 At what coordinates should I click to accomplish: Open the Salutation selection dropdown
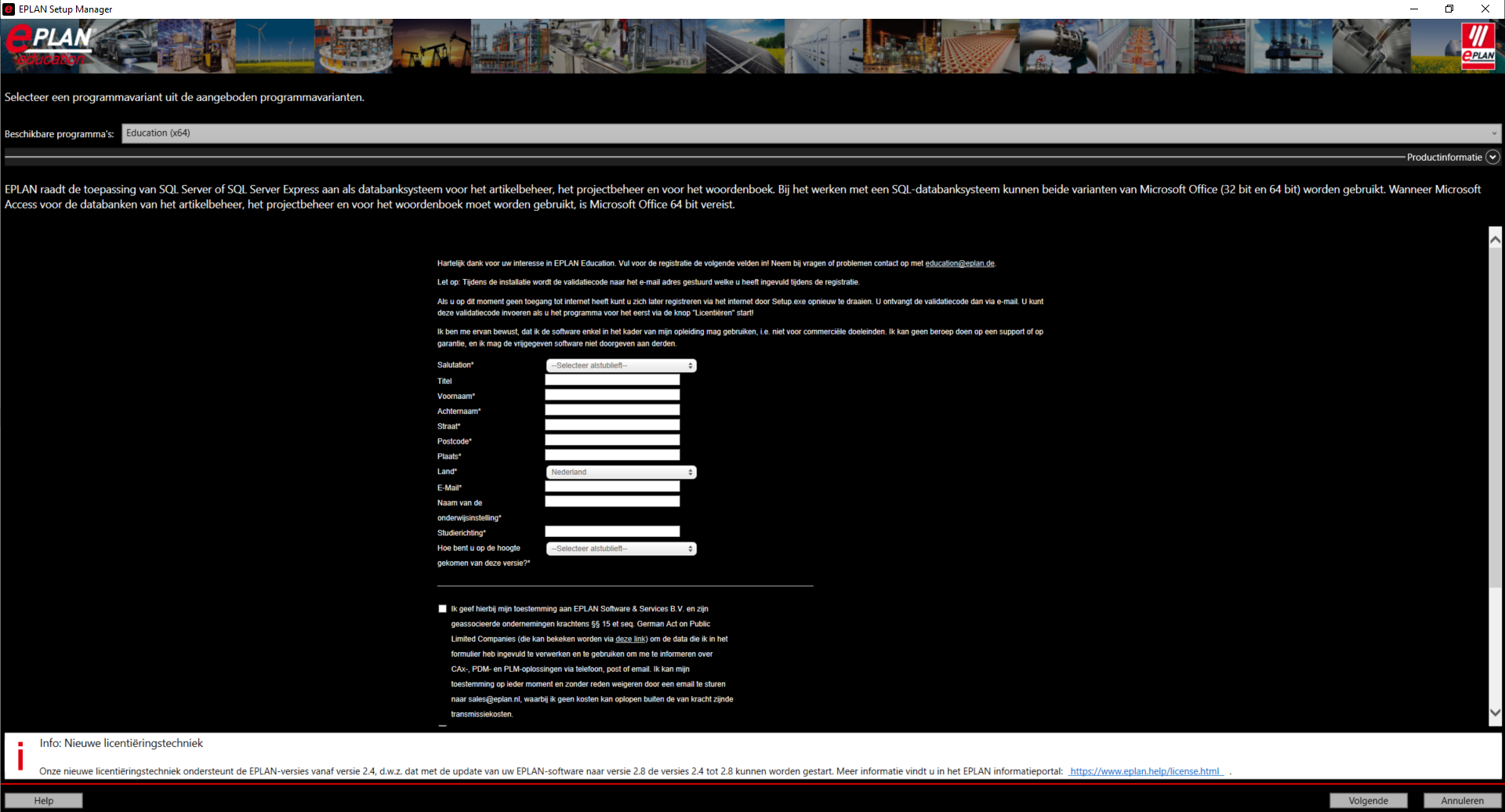pos(621,365)
